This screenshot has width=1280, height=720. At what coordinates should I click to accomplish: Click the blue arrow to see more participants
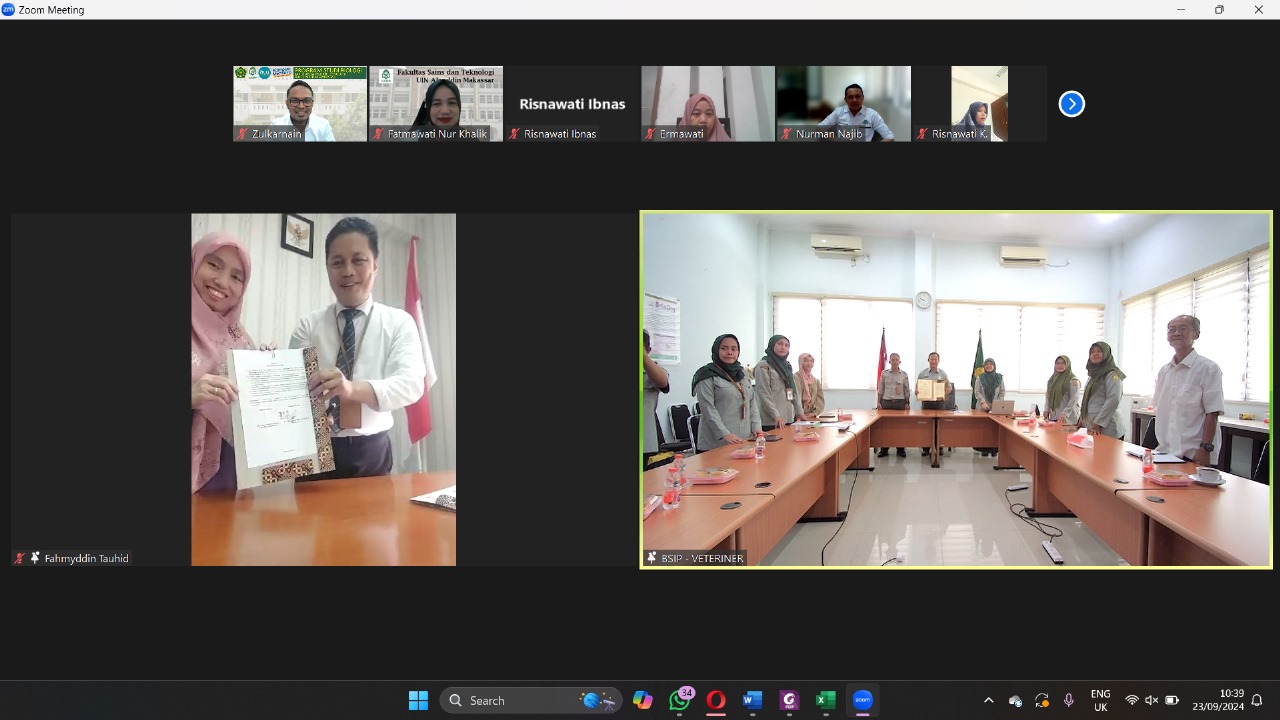coord(1071,103)
